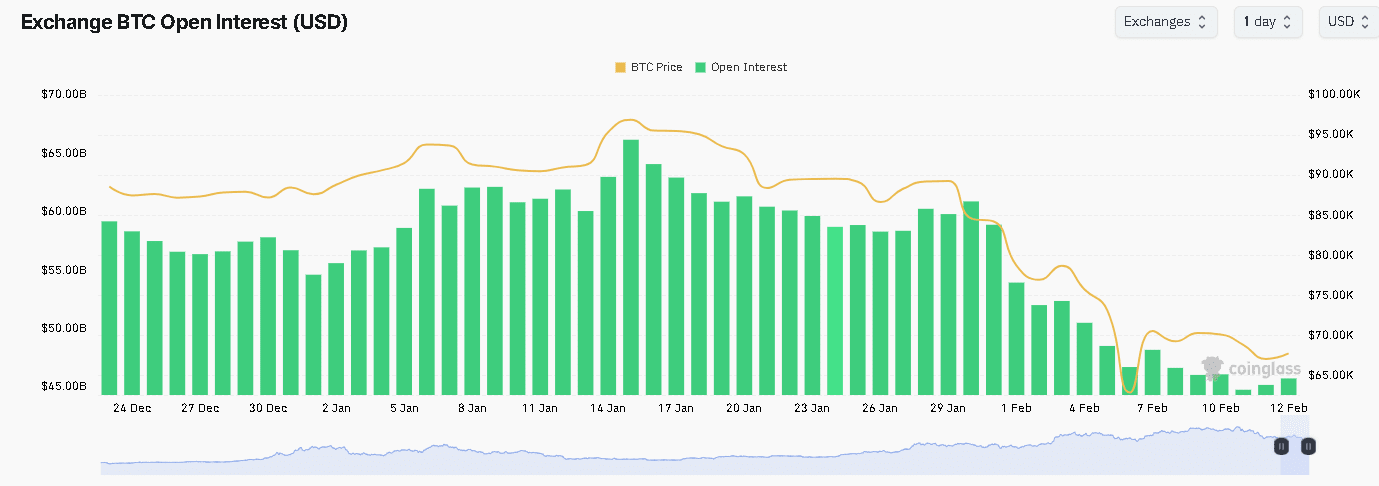The width and height of the screenshot is (1379, 486).
Task: Click the right range slider handle
Action: click(x=1307, y=446)
